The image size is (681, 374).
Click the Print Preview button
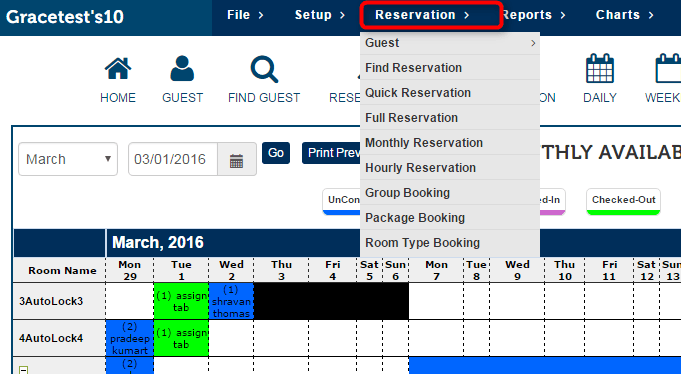tap(332, 153)
